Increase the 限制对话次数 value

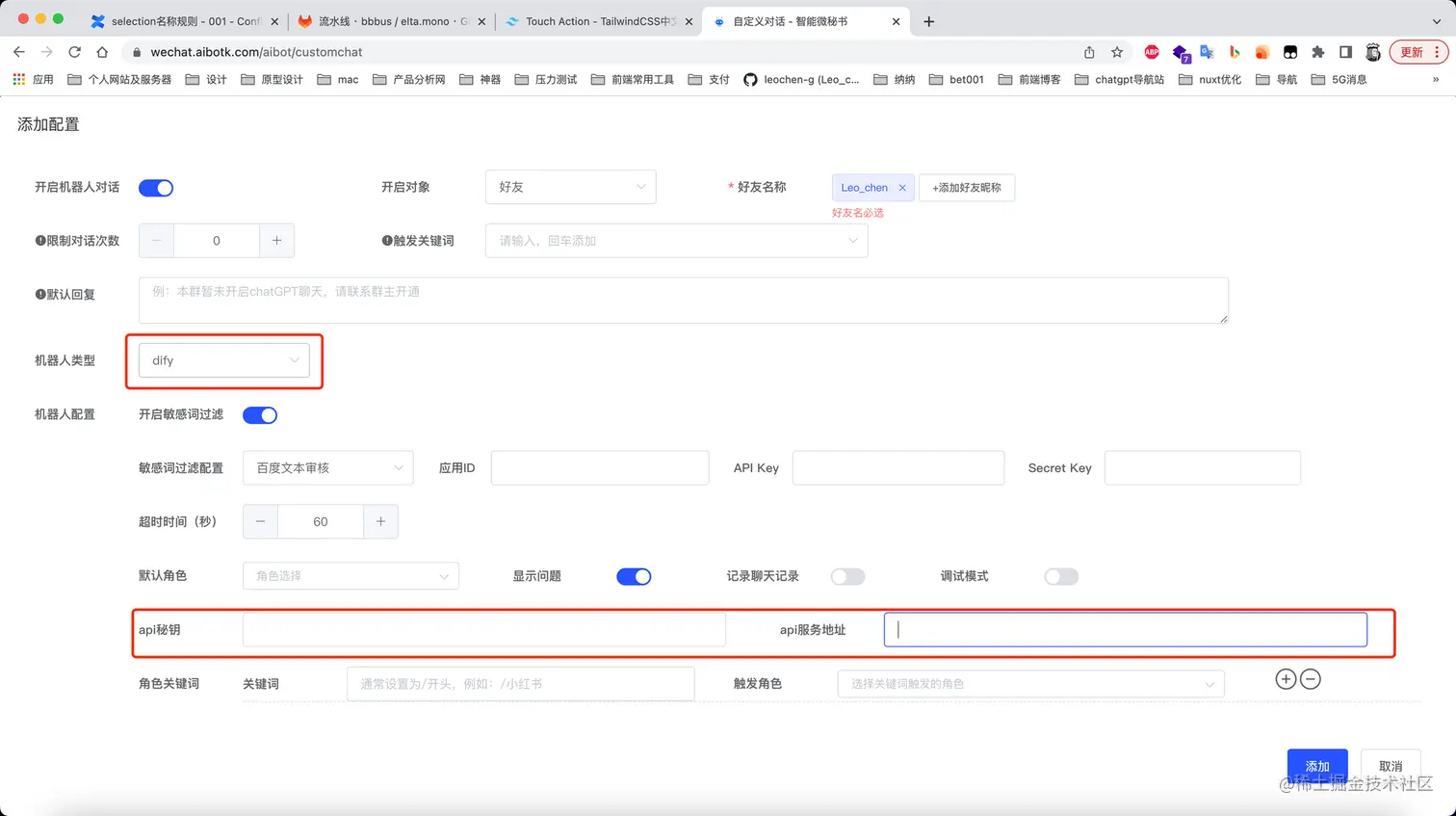pos(276,241)
